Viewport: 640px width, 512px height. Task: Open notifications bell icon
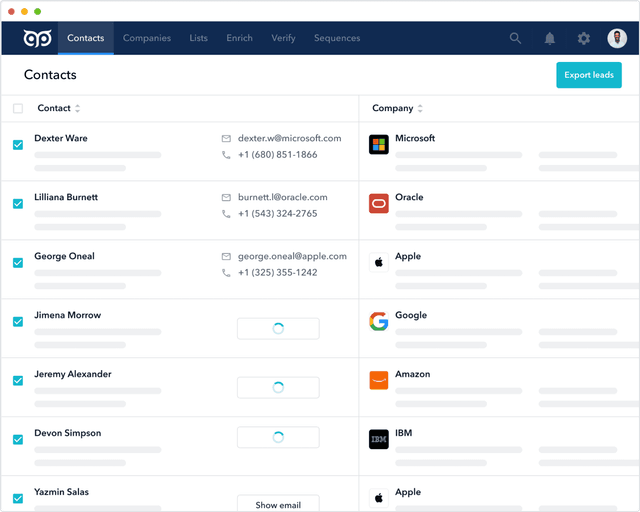tap(550, 38)
